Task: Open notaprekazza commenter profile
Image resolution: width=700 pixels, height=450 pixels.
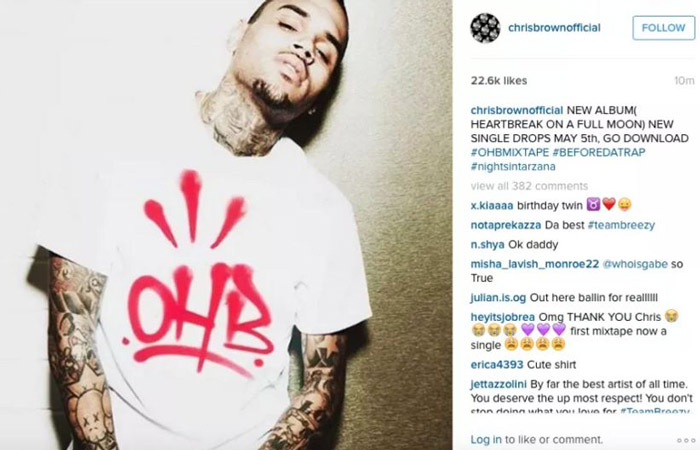Action: [506, 225]
